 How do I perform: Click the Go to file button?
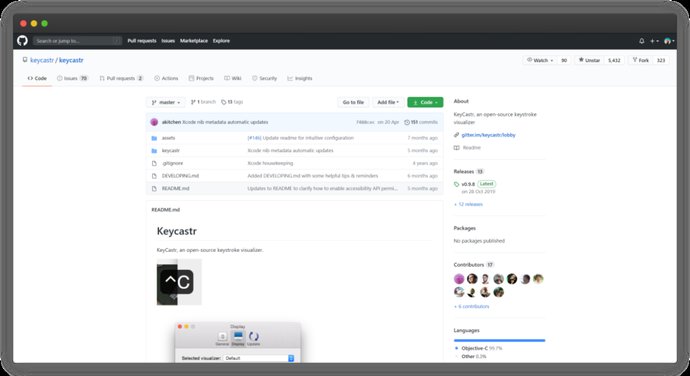coord(353,102)
